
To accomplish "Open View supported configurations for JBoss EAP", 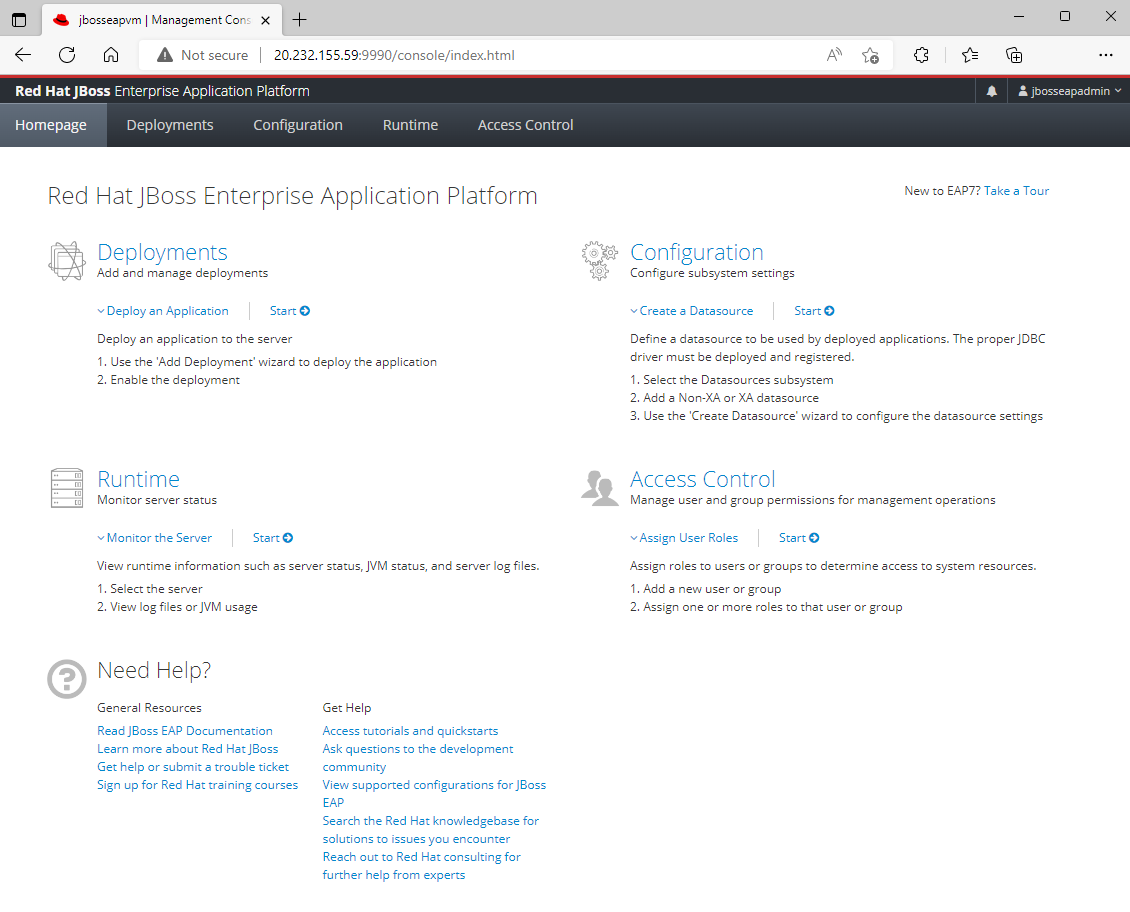I will pyautogui.click(x=434, y=793).
